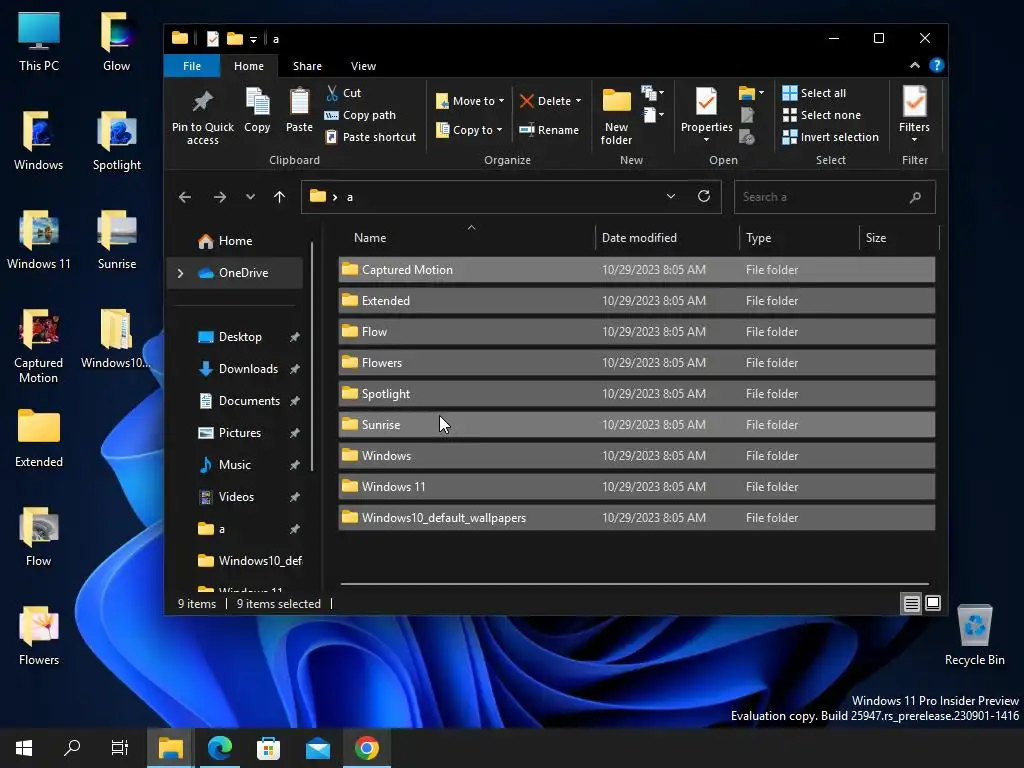Sort by Date modified column header
The image size is (1024, 768).
(x=667, y=238)
